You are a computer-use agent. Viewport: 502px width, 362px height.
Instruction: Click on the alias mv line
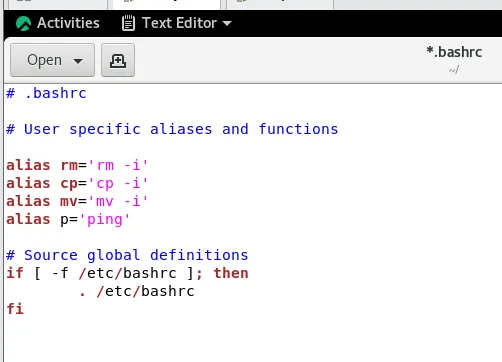click(x=77, y=201)
